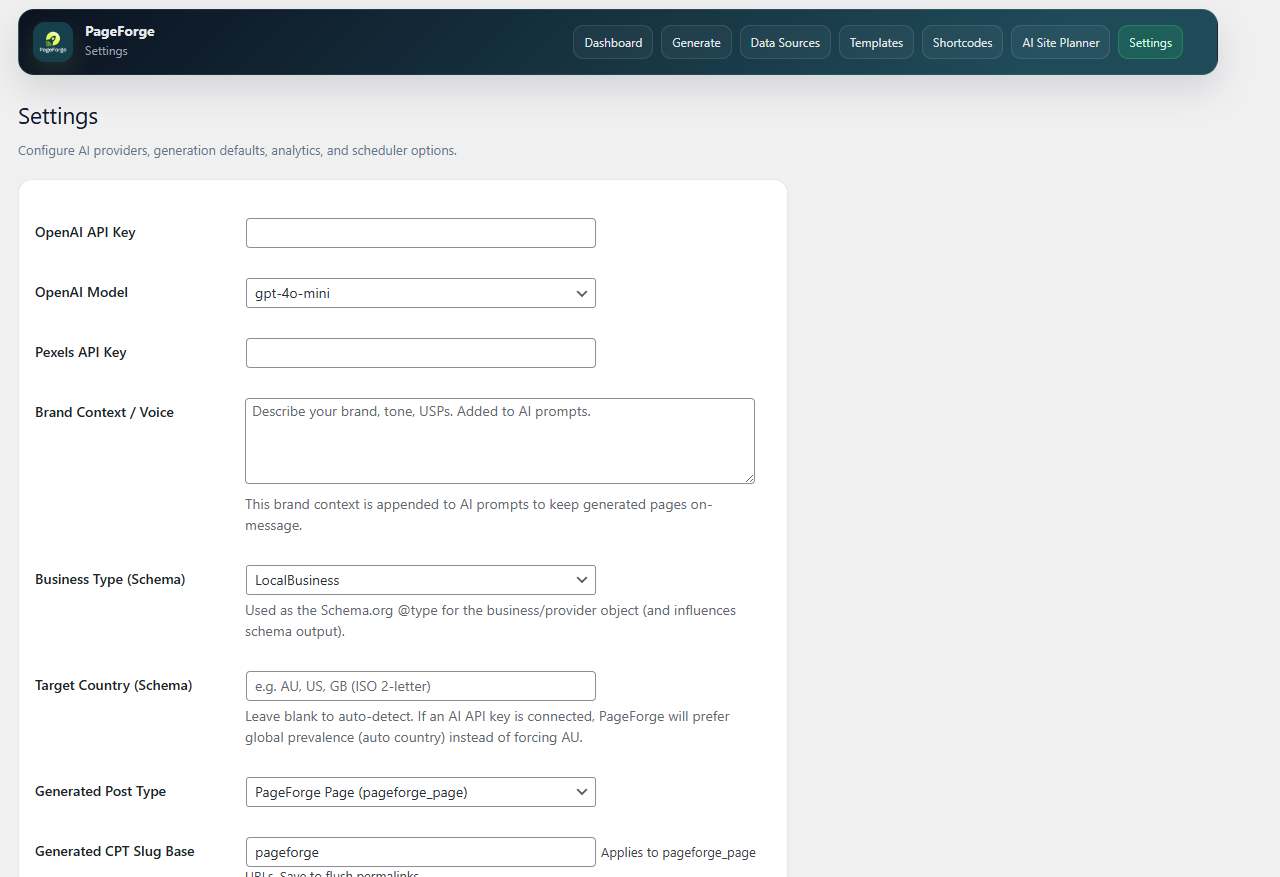Navigate to the Dashboard tab

612,42
